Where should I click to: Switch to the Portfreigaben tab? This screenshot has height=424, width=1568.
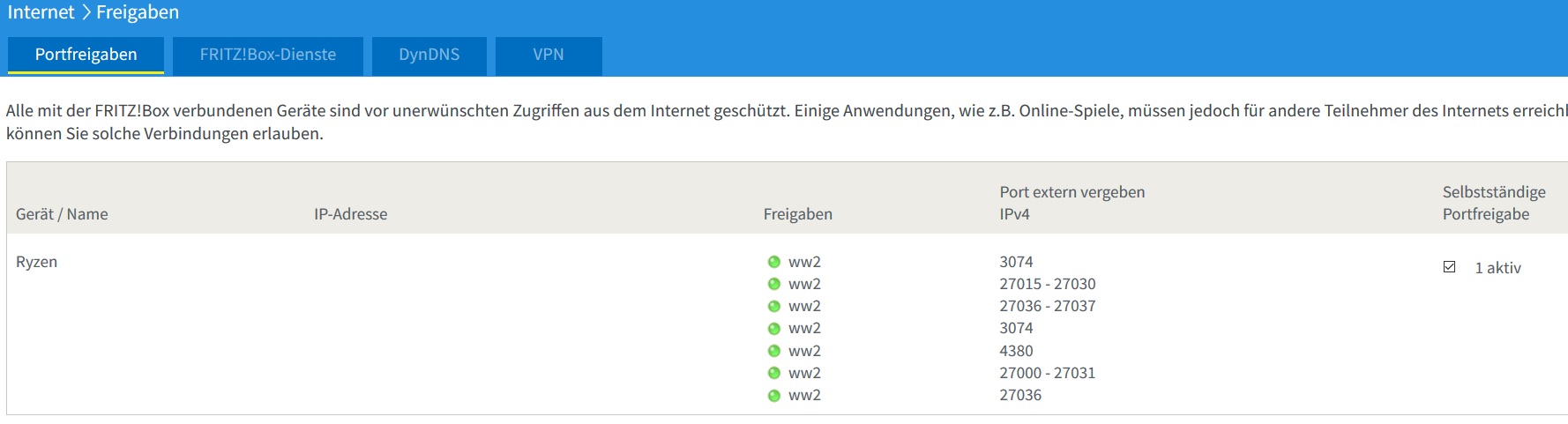86,55
